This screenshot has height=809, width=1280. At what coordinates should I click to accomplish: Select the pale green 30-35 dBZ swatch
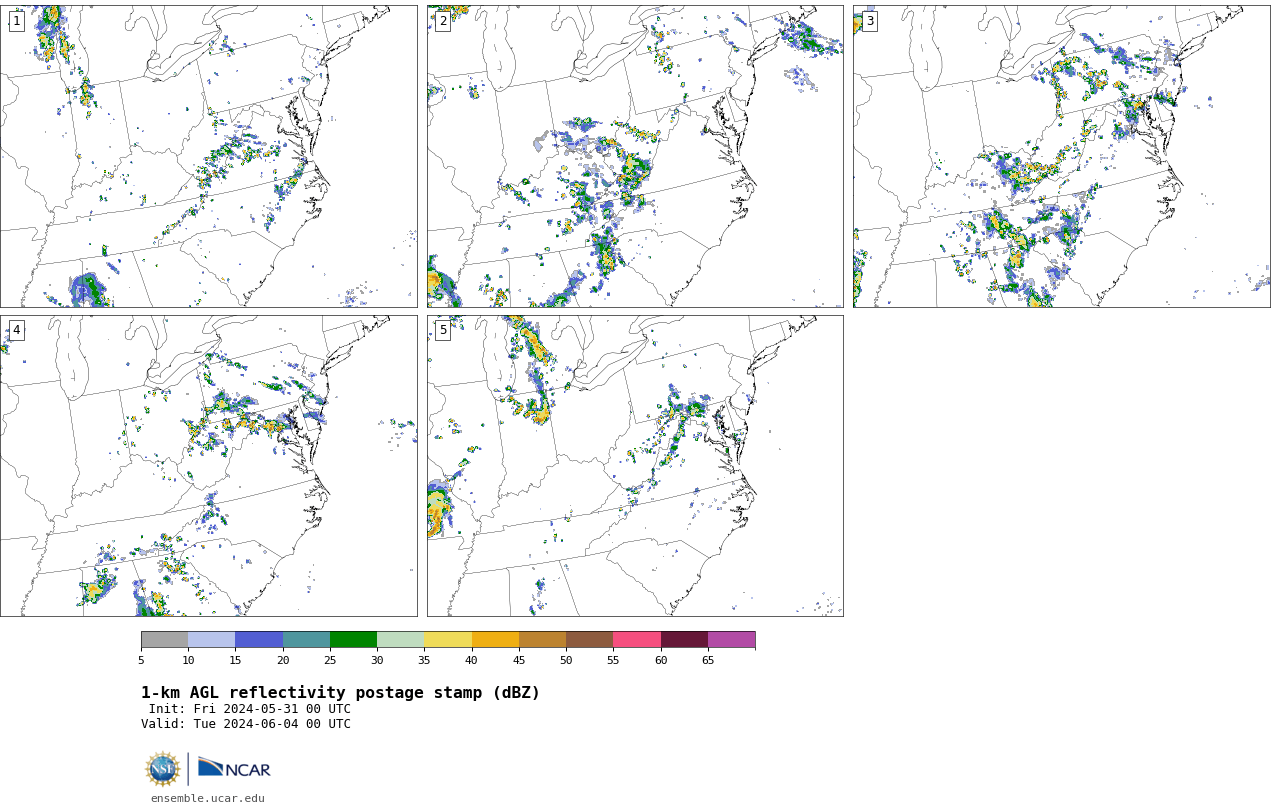tap(400, 640)
